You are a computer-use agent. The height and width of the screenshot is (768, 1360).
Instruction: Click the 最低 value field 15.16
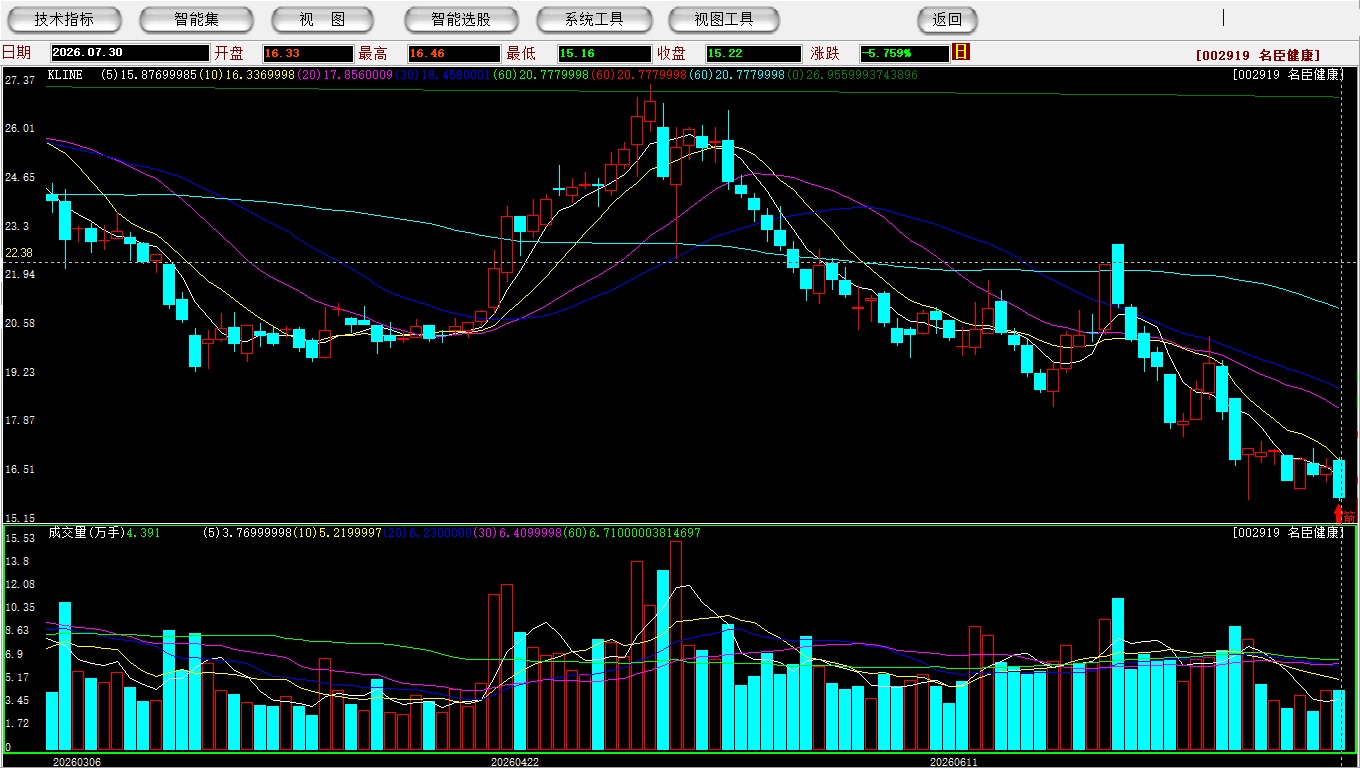pos(605,53)
